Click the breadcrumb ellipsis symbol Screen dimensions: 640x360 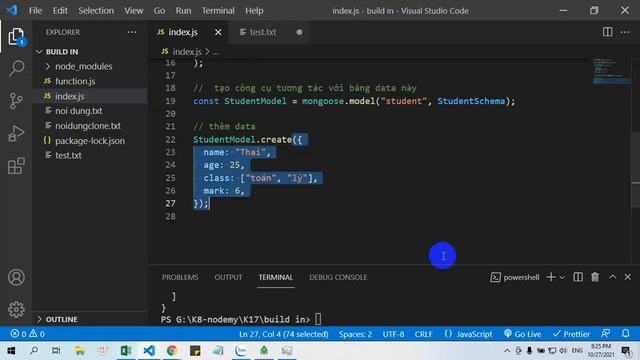point(216,52)
